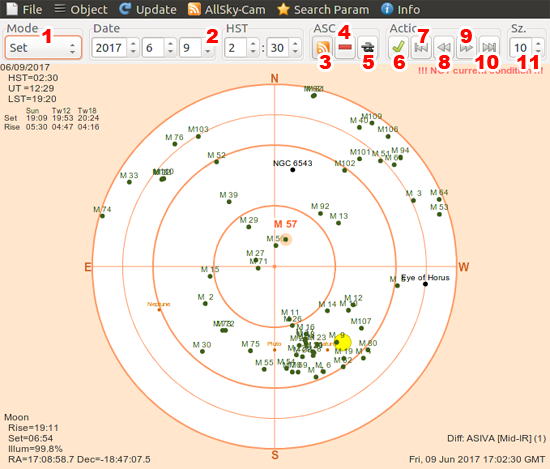Click the month stepper arrows beside 6
The height and width of the screenshot is (469, 550).
[170, 48]
